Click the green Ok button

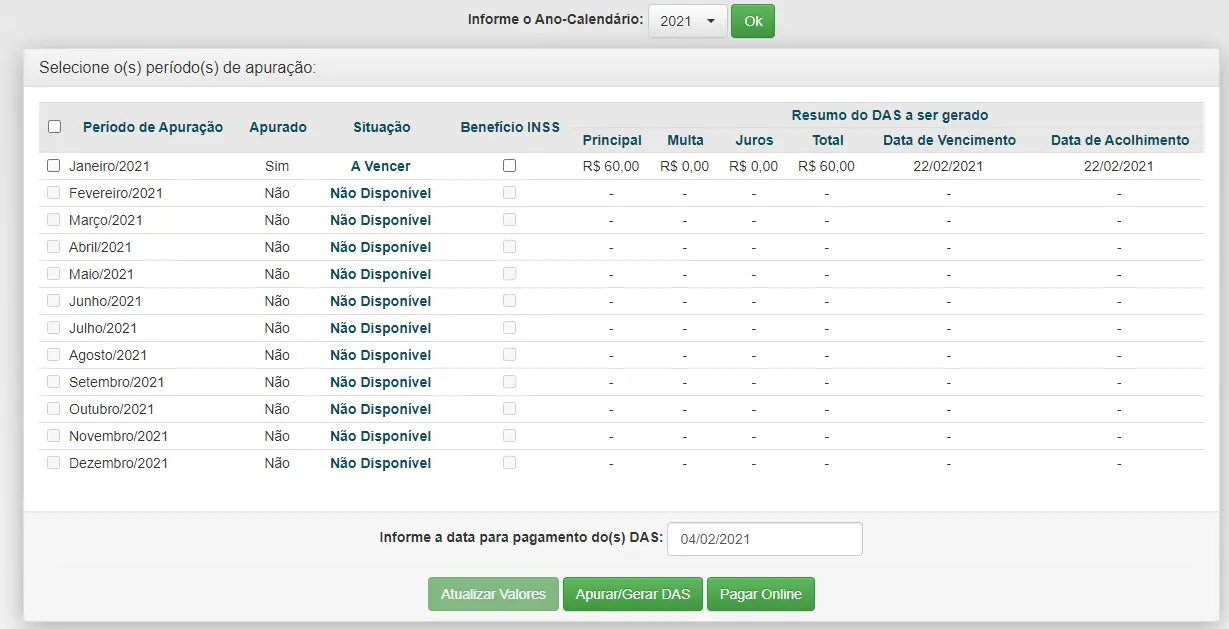(x=752, y=21)
